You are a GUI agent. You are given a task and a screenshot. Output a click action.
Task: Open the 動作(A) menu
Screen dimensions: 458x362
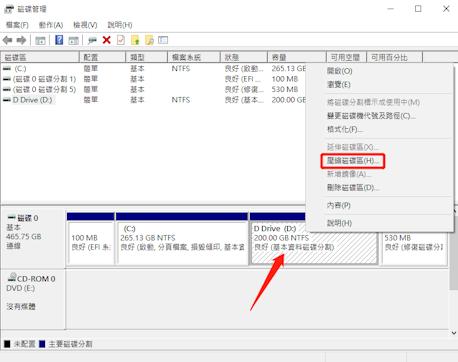click(51, 25)
